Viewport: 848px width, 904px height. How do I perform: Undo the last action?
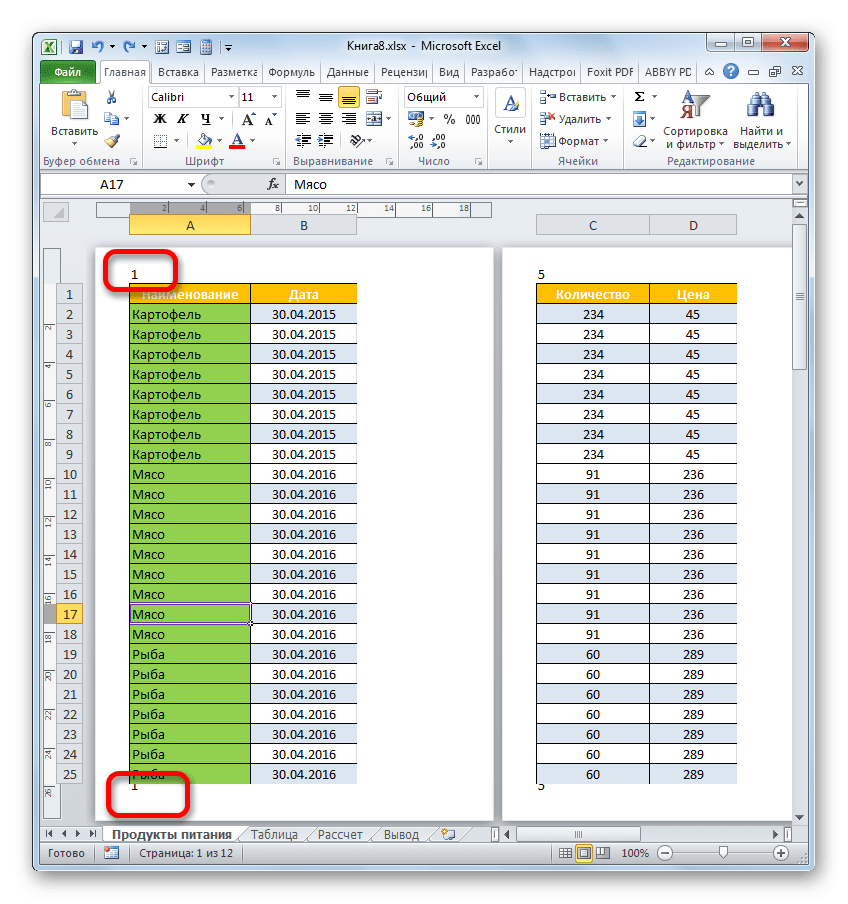click(98, 46)
